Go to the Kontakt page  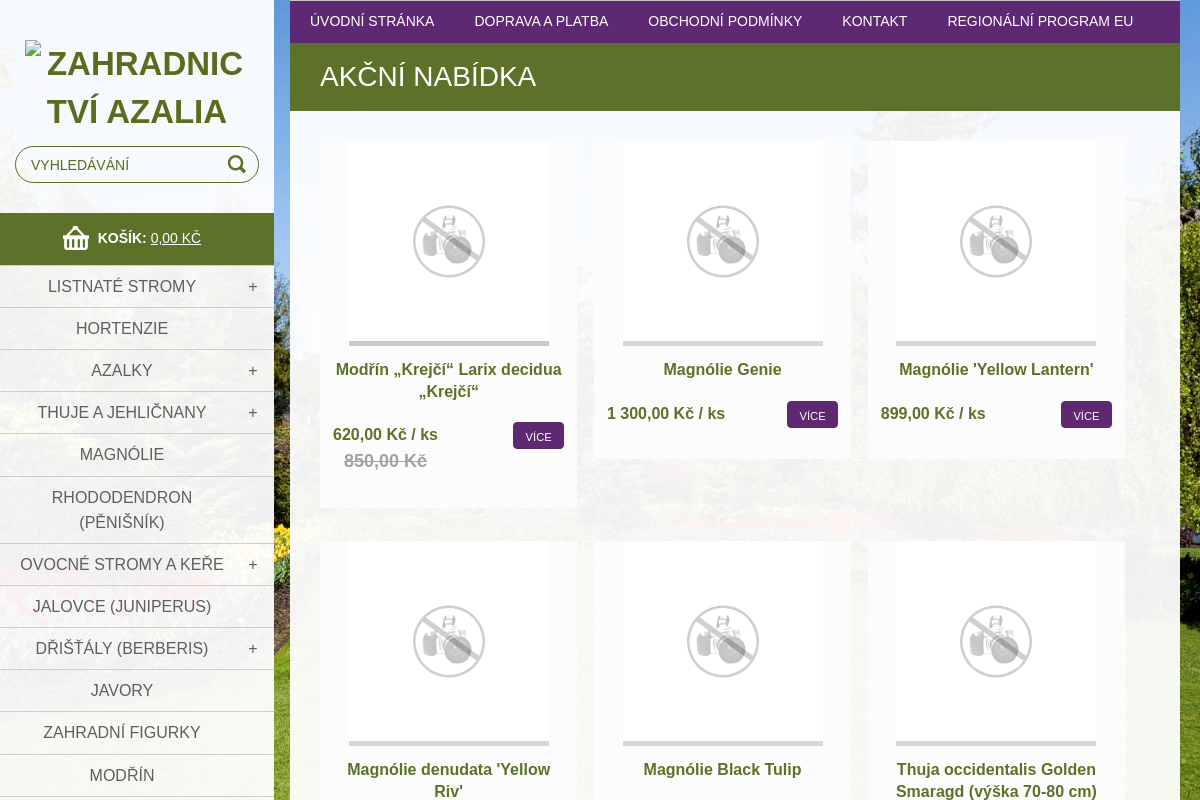874,21
